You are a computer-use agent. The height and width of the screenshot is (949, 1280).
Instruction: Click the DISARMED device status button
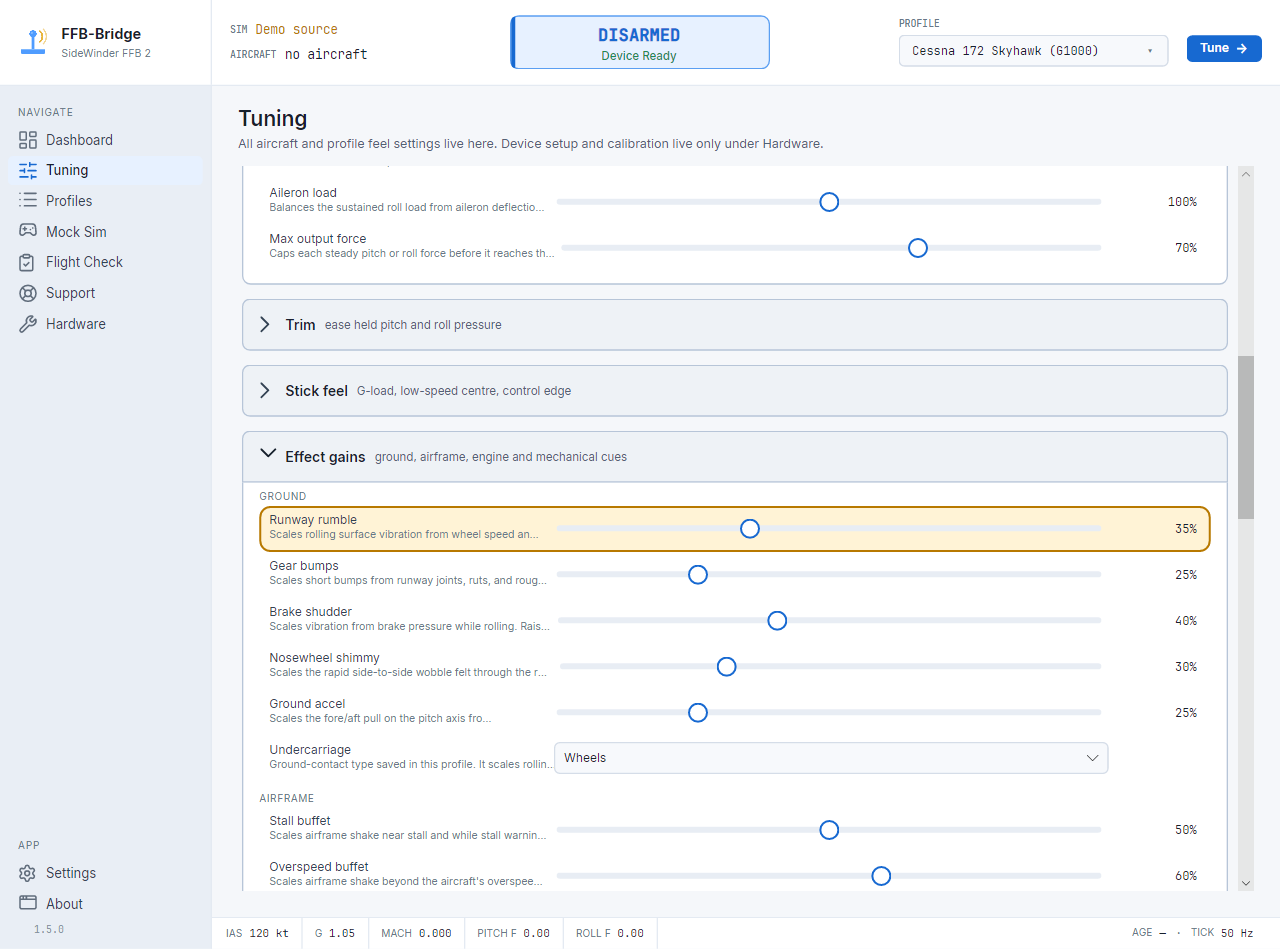tap(640, 42)
